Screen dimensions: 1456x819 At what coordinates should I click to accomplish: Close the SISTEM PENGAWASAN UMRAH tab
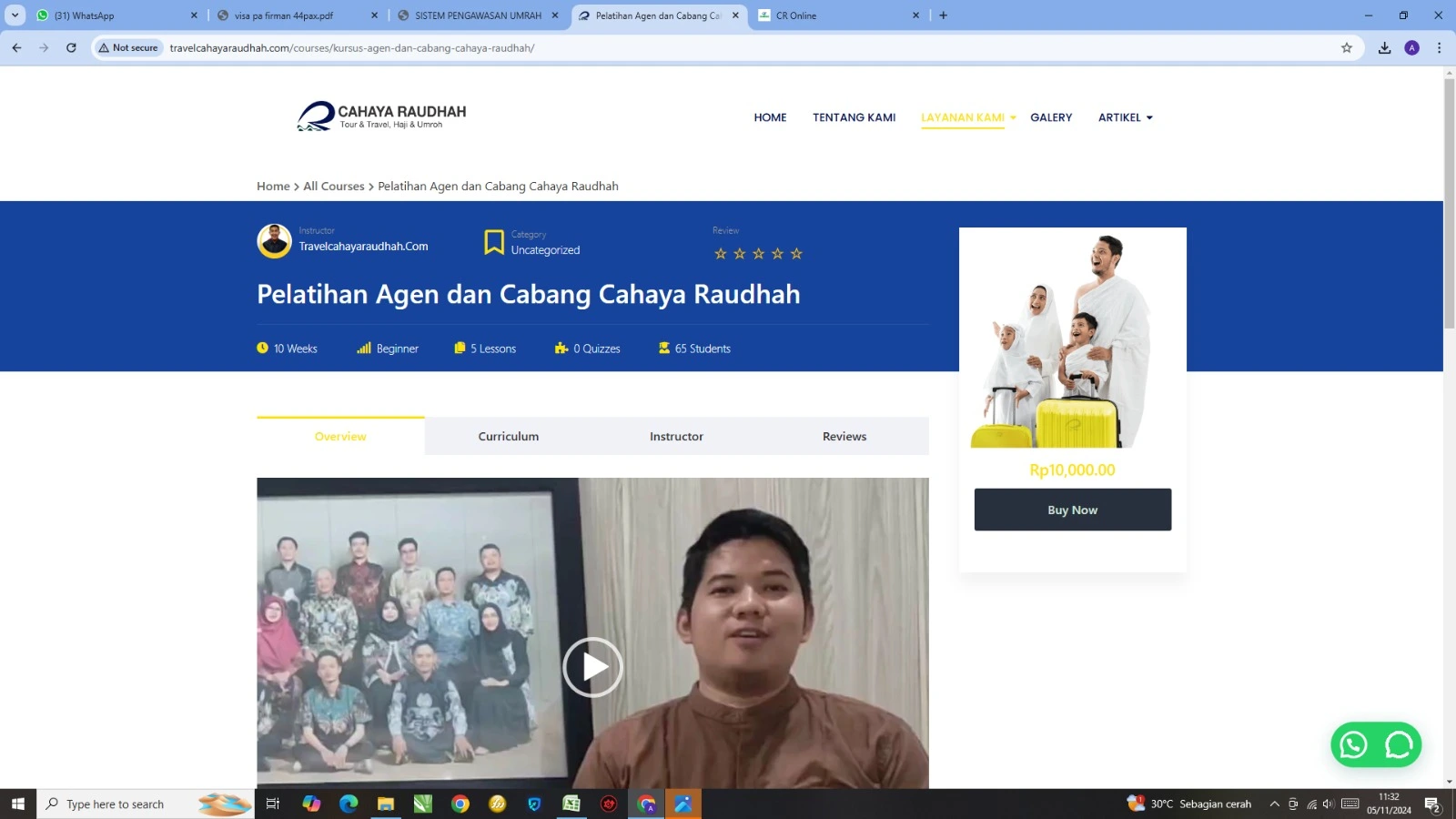(555, 15)
